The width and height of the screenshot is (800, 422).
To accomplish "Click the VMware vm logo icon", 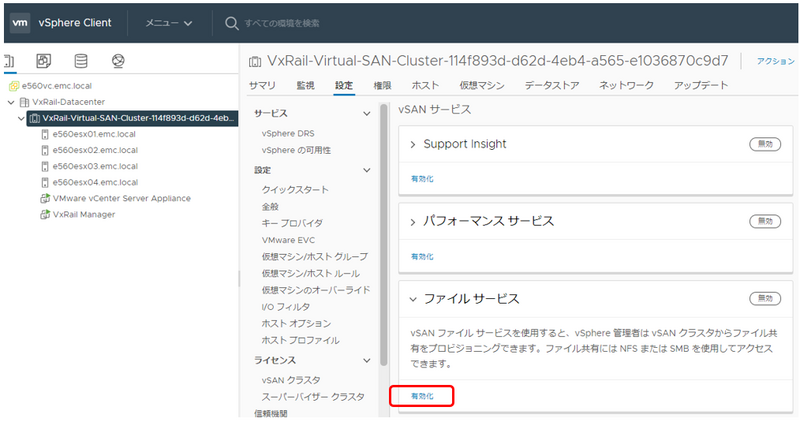I will tap(20, 23).
